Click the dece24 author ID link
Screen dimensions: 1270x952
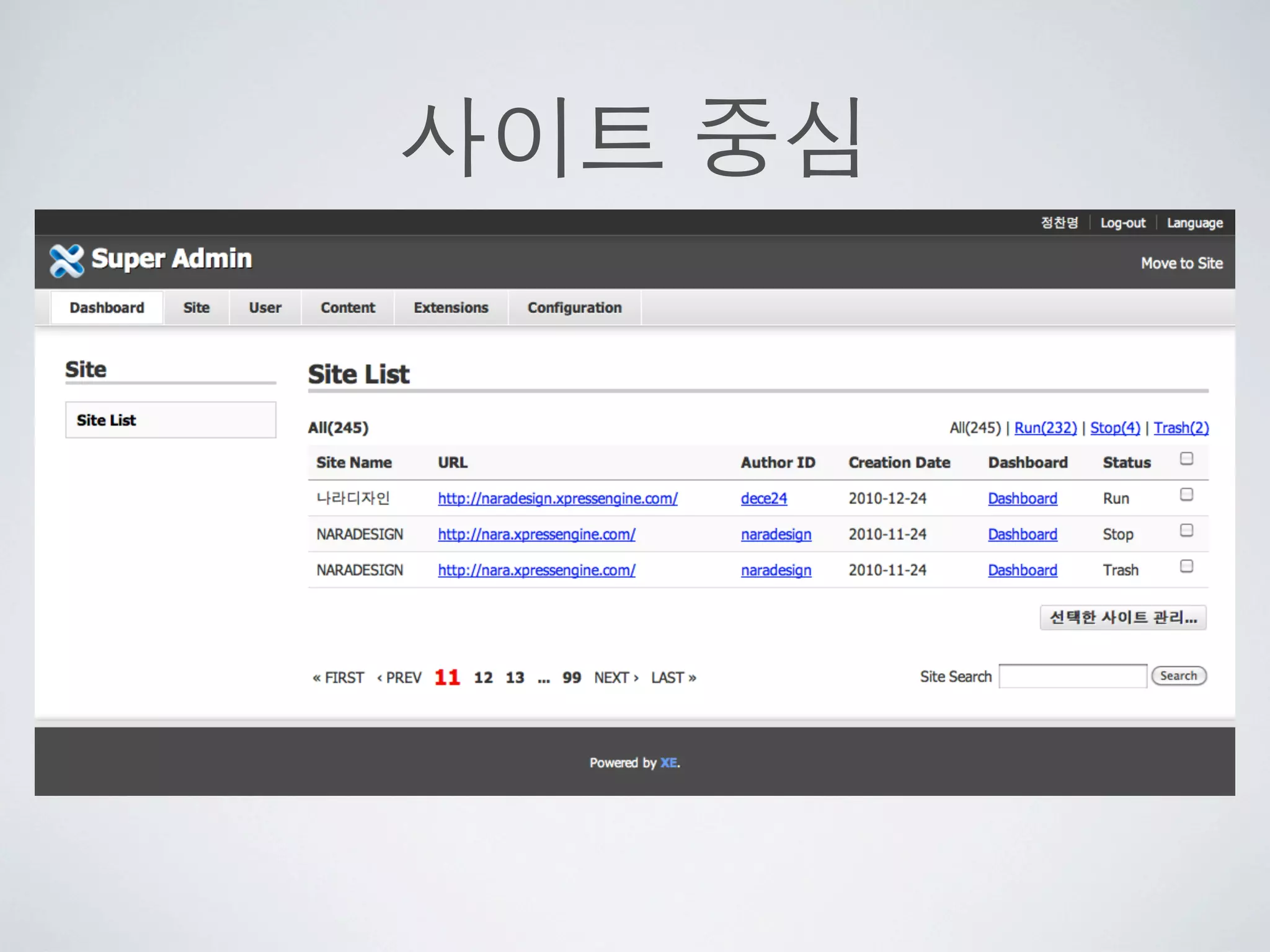(x=763, y=498)
